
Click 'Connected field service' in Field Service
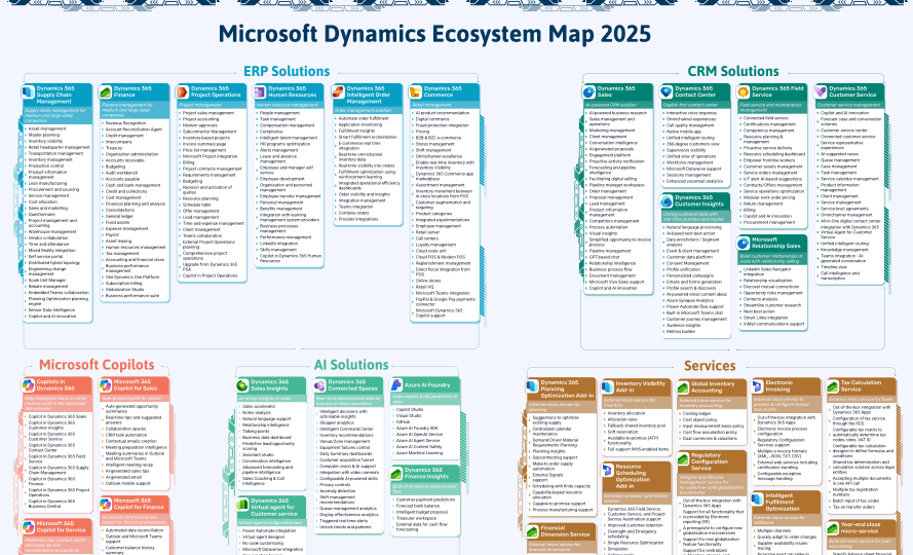click(766, 118)
